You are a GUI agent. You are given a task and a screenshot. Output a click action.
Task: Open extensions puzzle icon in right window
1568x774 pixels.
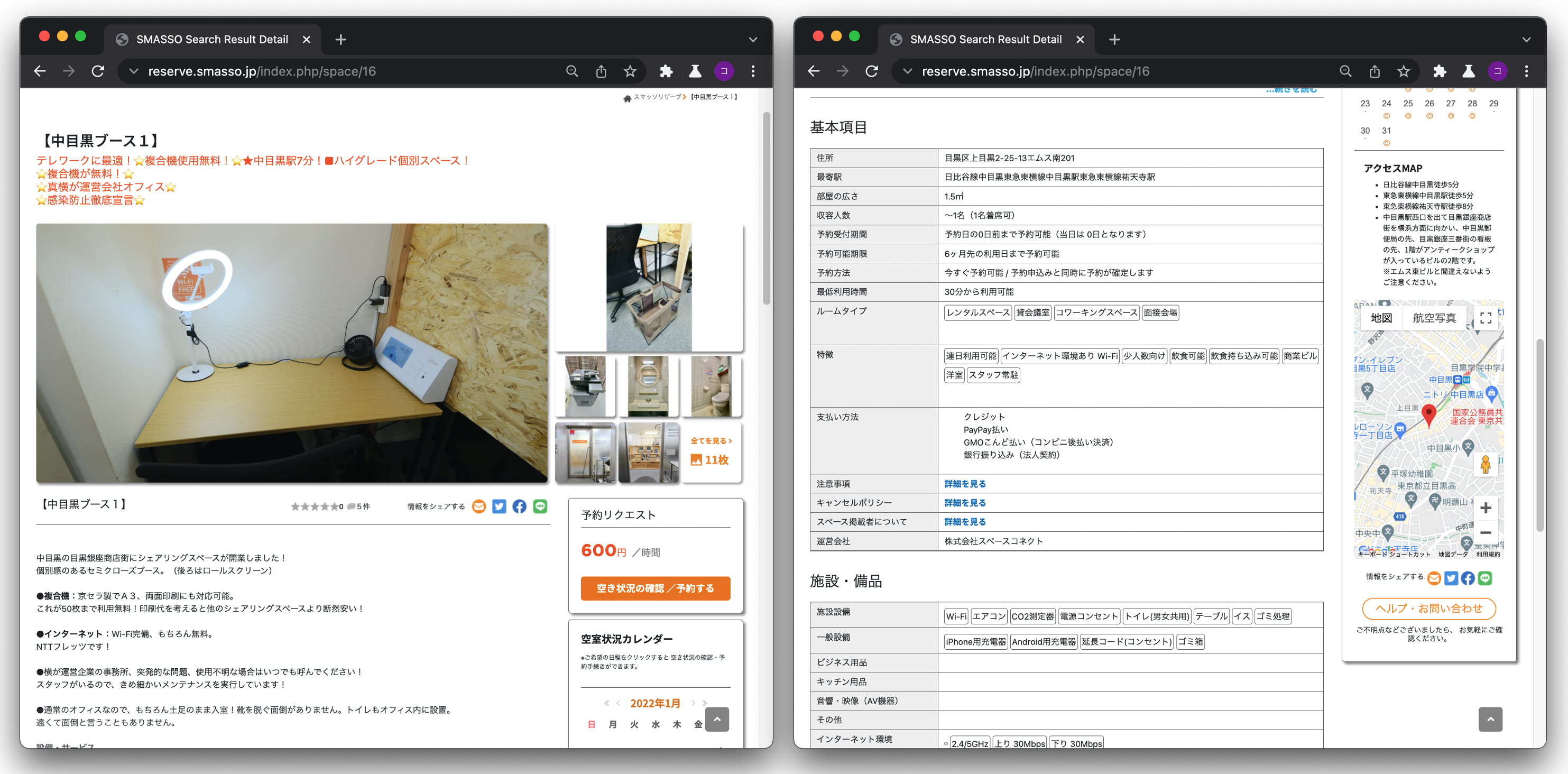click(1440, 71)
